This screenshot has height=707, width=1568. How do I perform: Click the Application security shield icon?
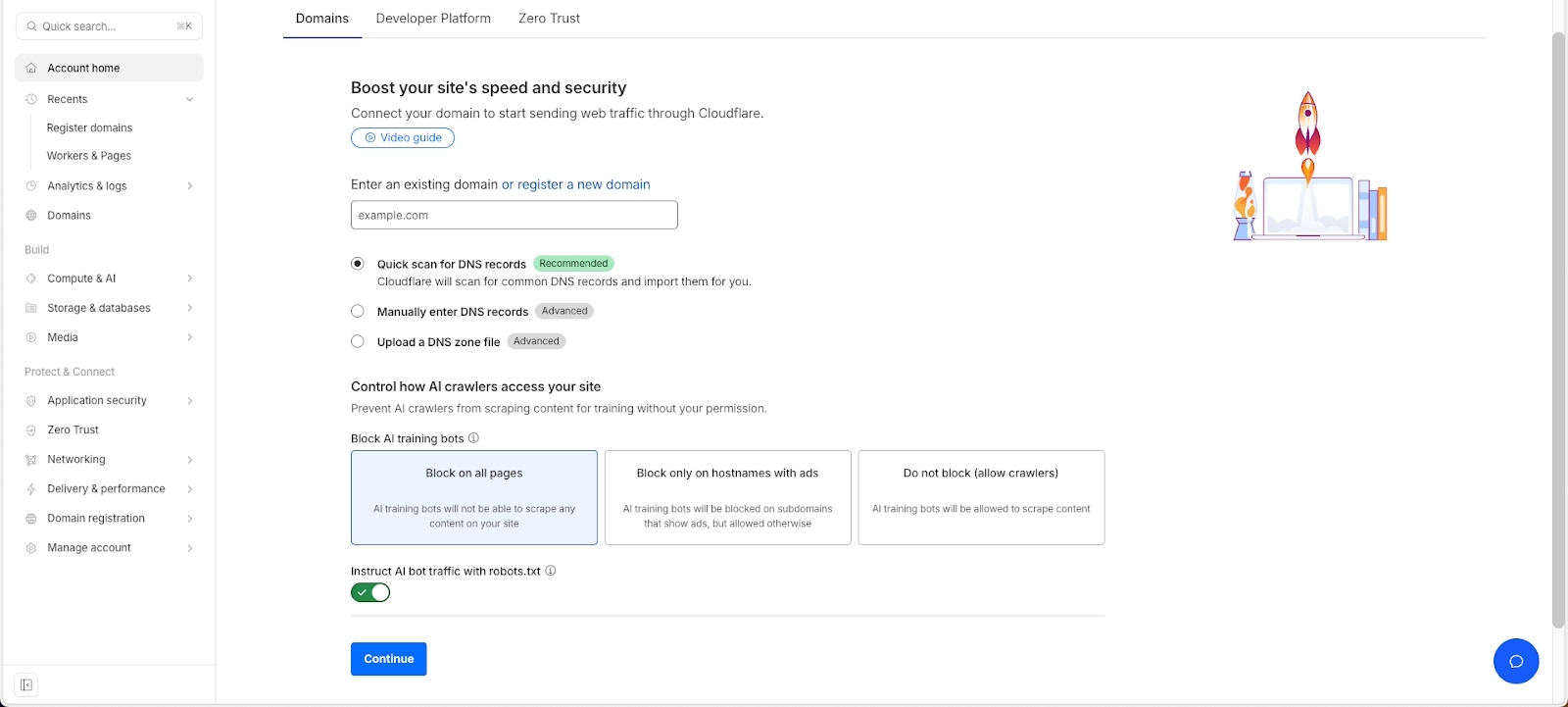31,401
